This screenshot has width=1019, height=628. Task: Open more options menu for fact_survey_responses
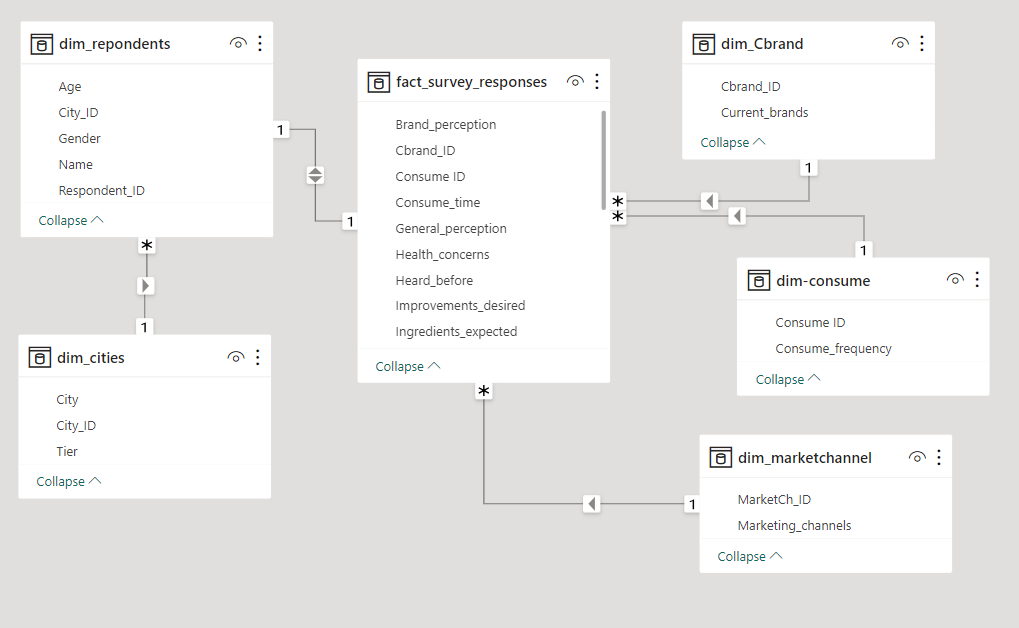(x=597, y=82)
